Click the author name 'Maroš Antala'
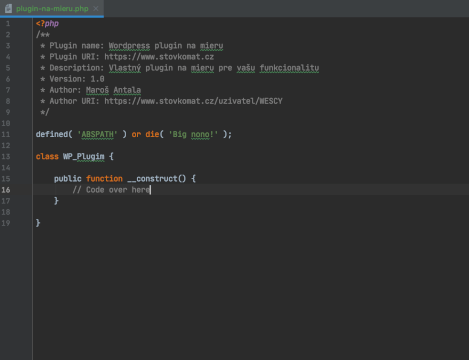The image size is (469, 360). pos(113,90)
